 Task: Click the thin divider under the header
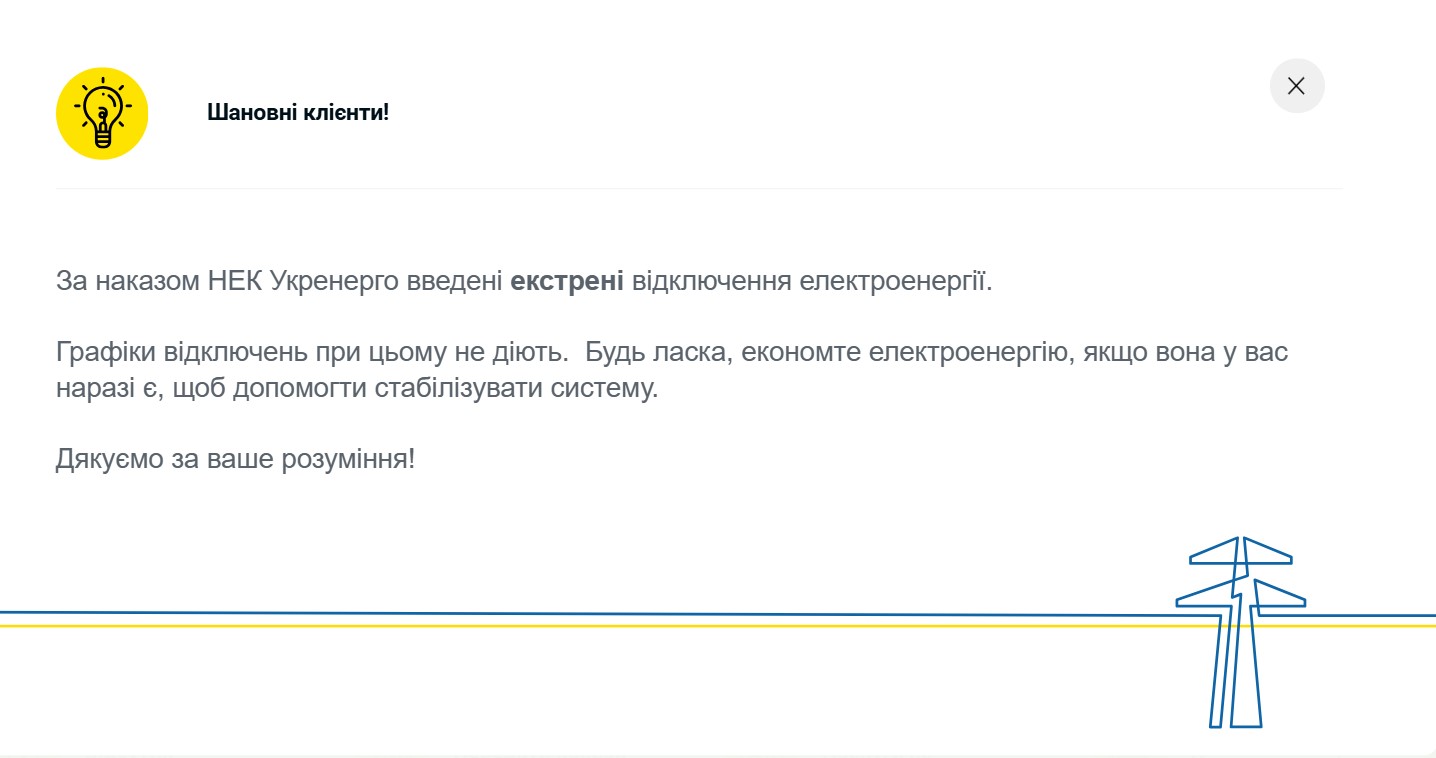click(x=700, y=188)
